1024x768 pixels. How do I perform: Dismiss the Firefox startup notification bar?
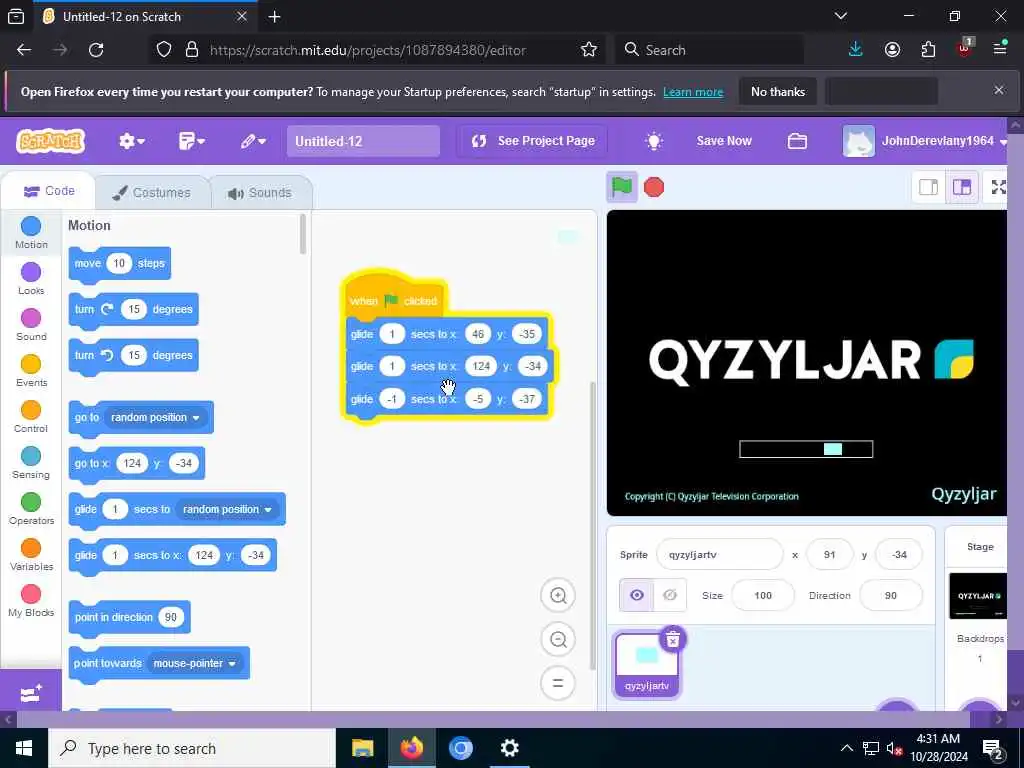click(999, 90)
